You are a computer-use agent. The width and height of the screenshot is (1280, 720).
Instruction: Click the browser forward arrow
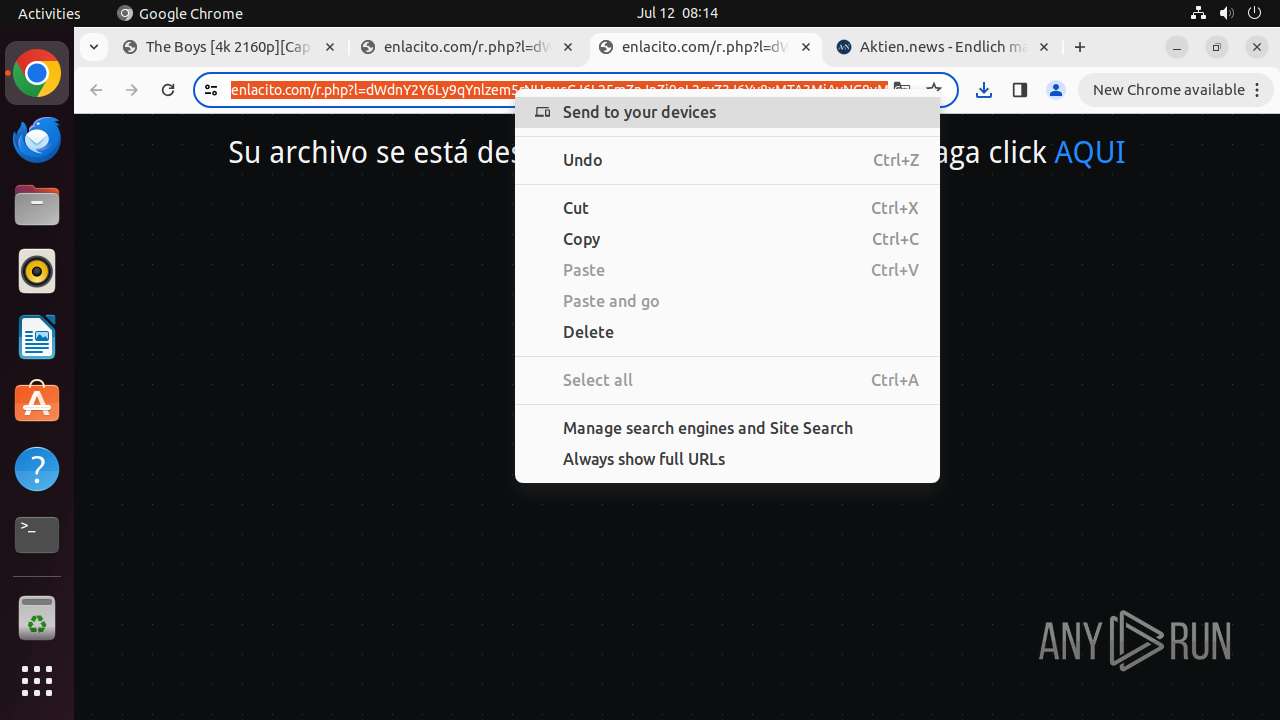(x=132, y=90)
